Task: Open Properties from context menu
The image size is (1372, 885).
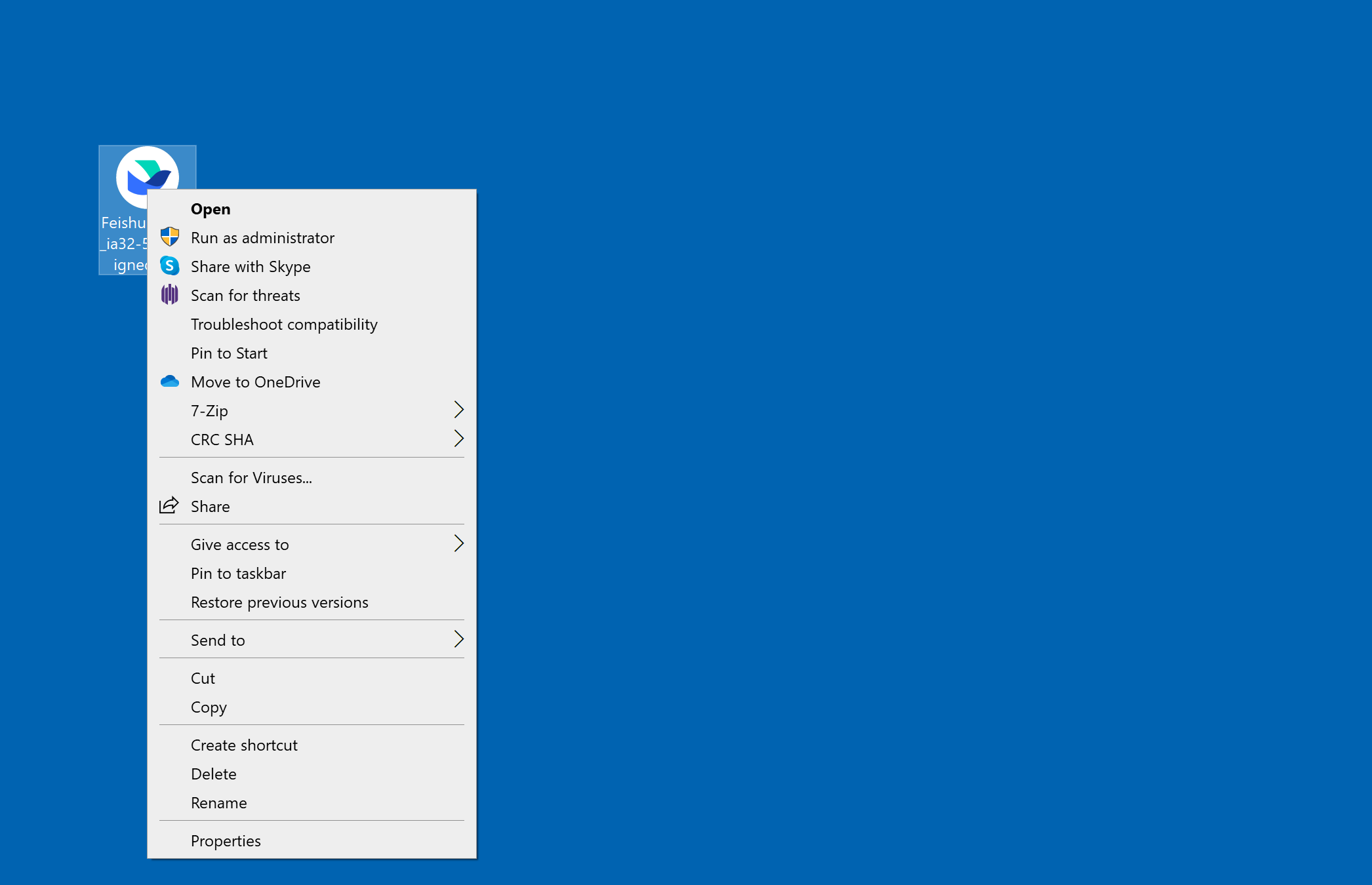Action: coord(226,841)
